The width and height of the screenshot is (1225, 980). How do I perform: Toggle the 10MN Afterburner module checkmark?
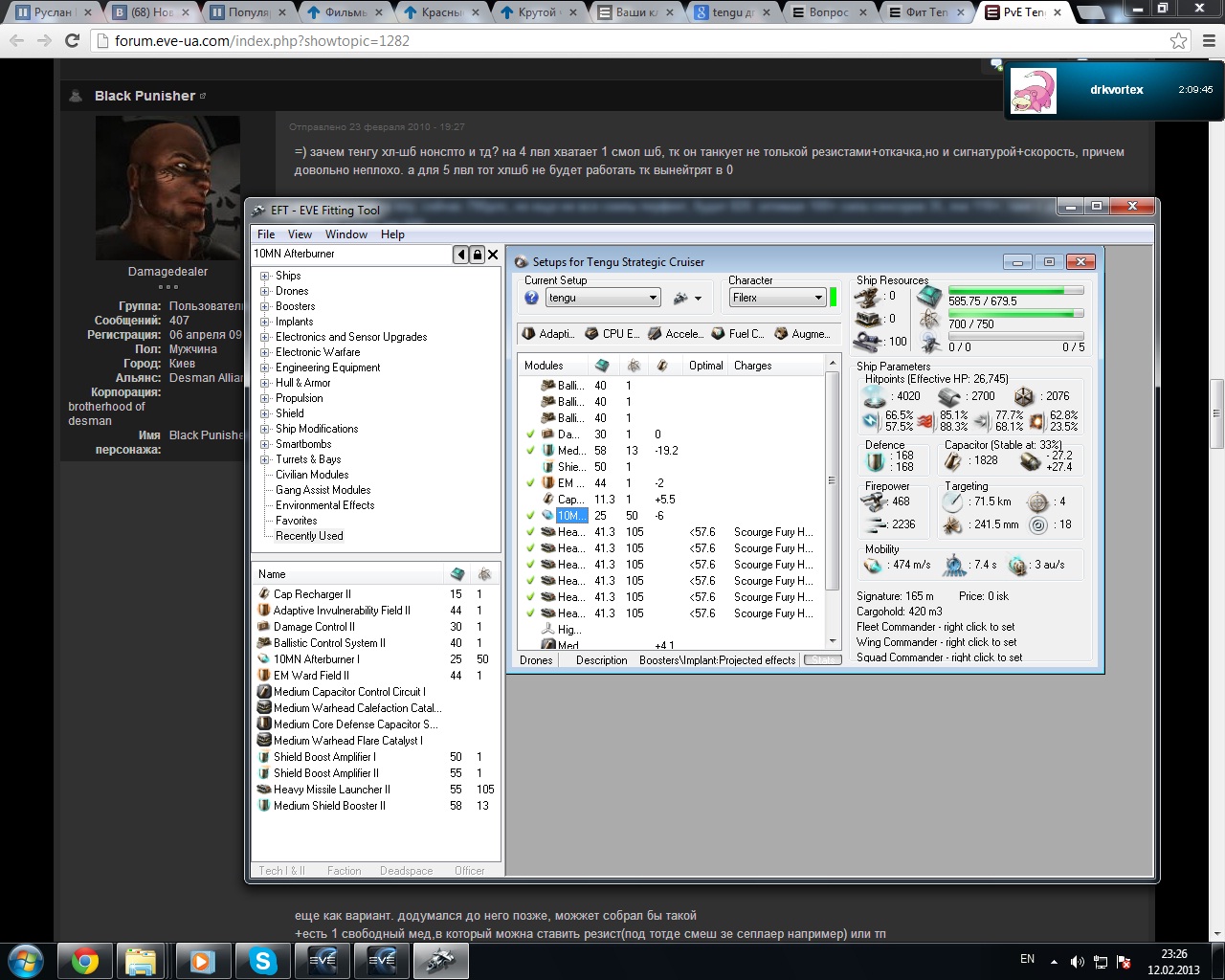tap(530, 516)
